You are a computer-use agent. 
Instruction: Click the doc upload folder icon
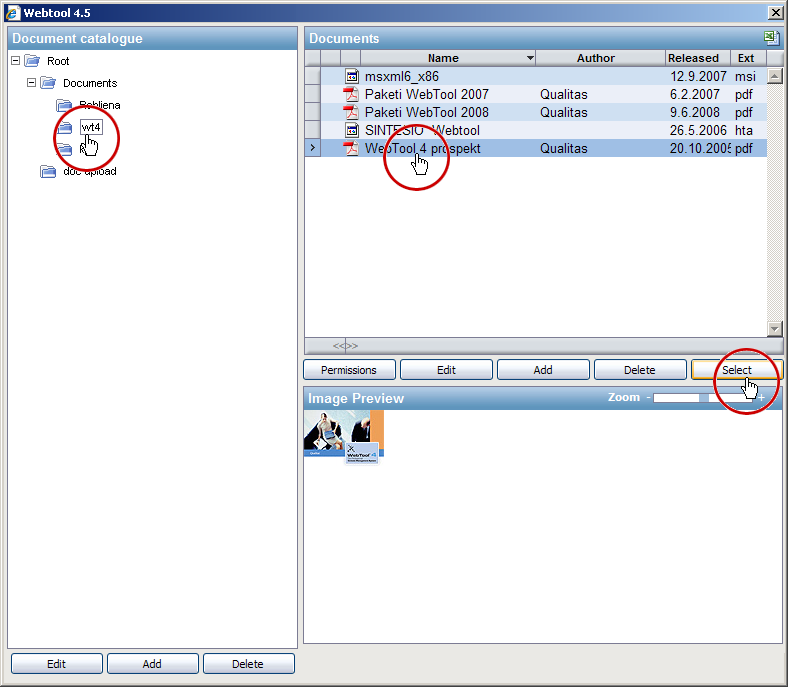48,171
